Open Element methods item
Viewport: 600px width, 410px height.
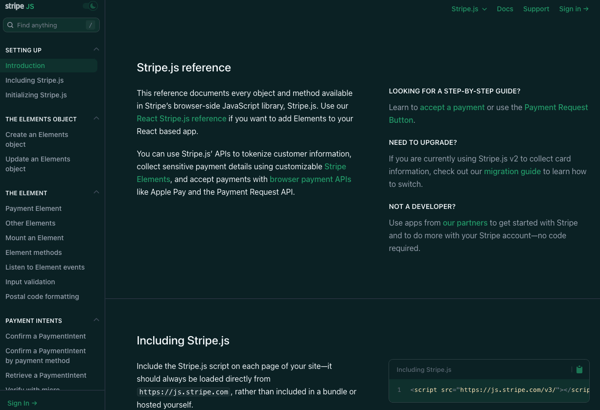click(34, 252)
